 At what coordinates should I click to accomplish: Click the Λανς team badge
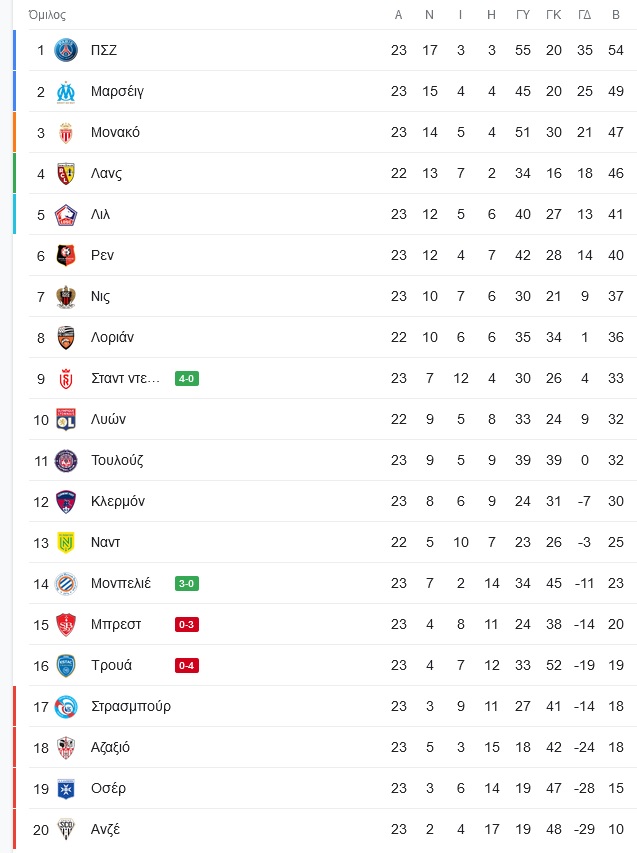tap(66, 174)
